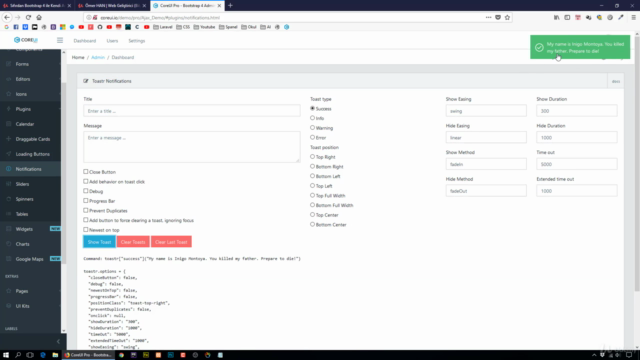Reload the page with refresh icon
The height and width of the screenshot is (360, 640).
[28, 18]
